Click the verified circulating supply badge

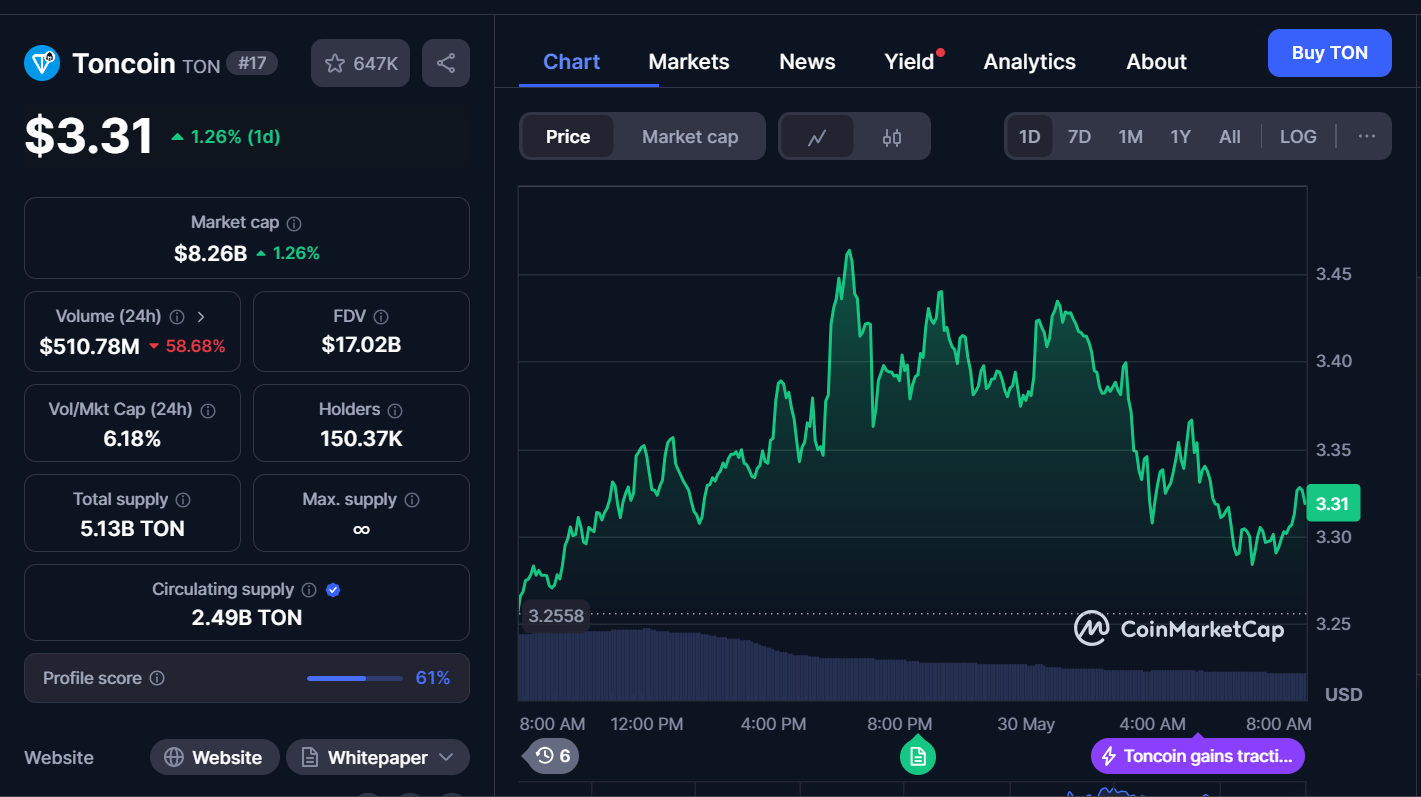[334, 590]
